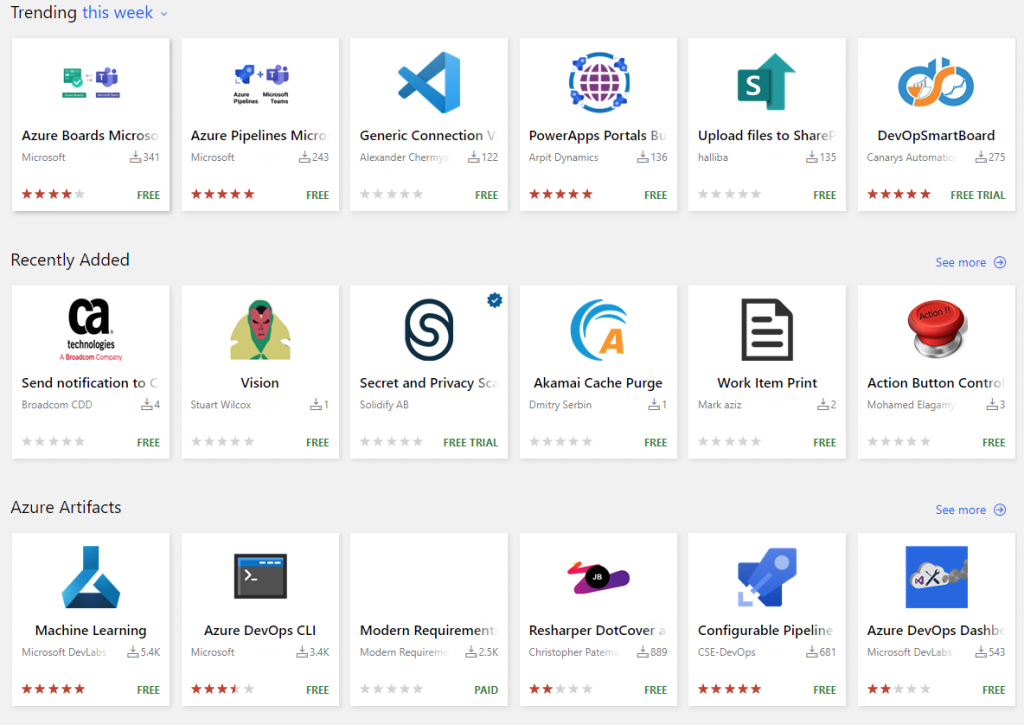Click the Secret and Privacy Scanner icon
The image size is (1024, 725).
click(x=429, y=330)
